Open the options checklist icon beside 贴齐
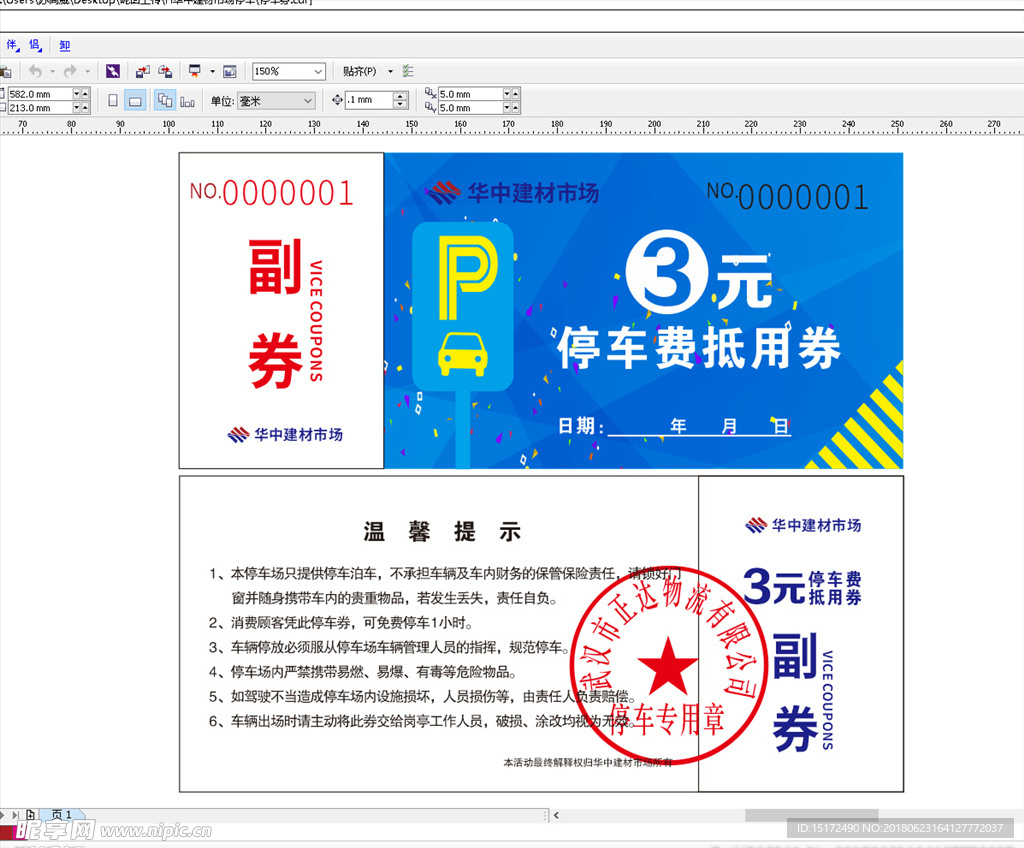1024x848 pixels. click(x=408, y=71)
